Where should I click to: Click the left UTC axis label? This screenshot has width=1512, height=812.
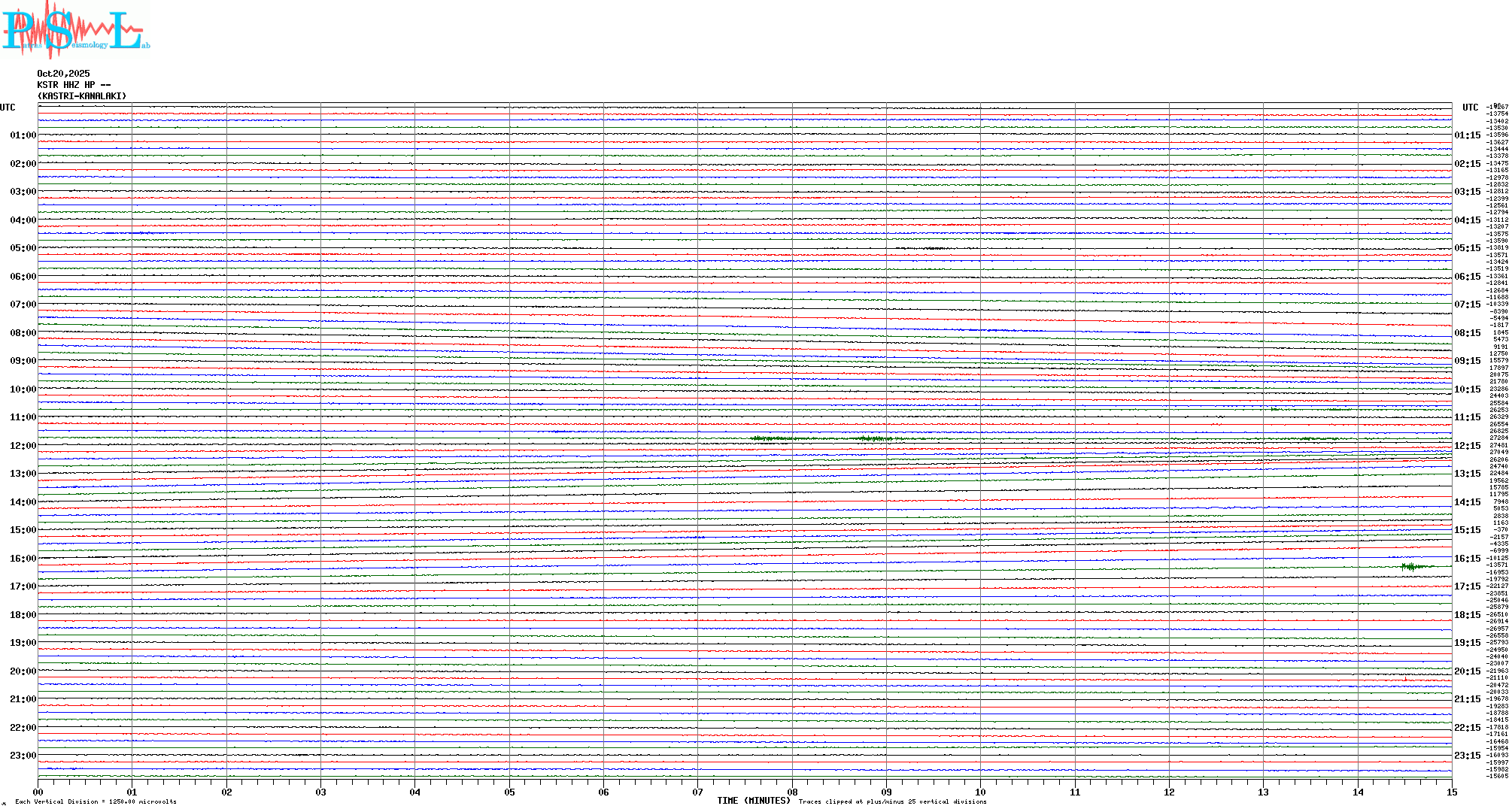[x=8, y=108]
